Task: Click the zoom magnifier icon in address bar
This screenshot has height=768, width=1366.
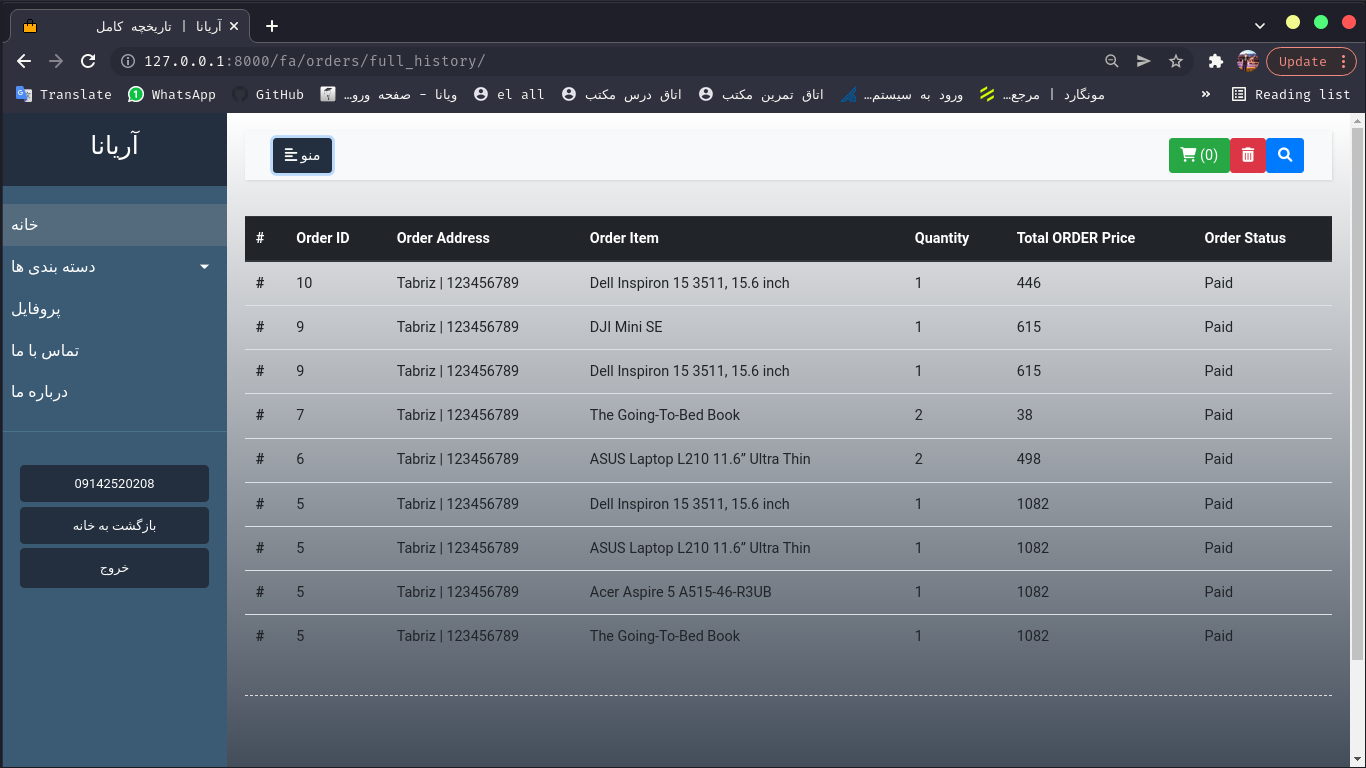Action: tap(1111, 61)
